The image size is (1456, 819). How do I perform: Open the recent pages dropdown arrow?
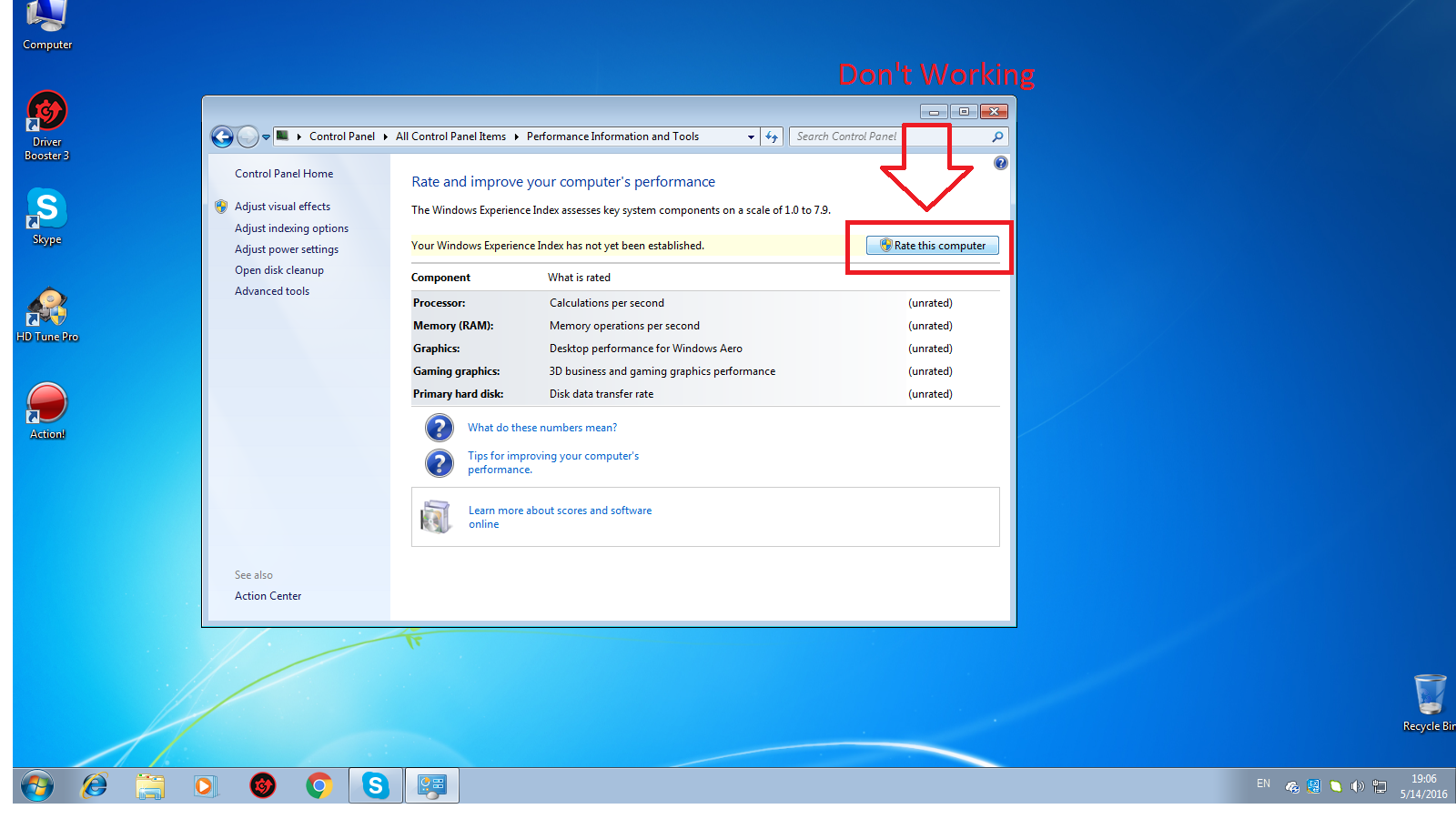tap(266, 136)
